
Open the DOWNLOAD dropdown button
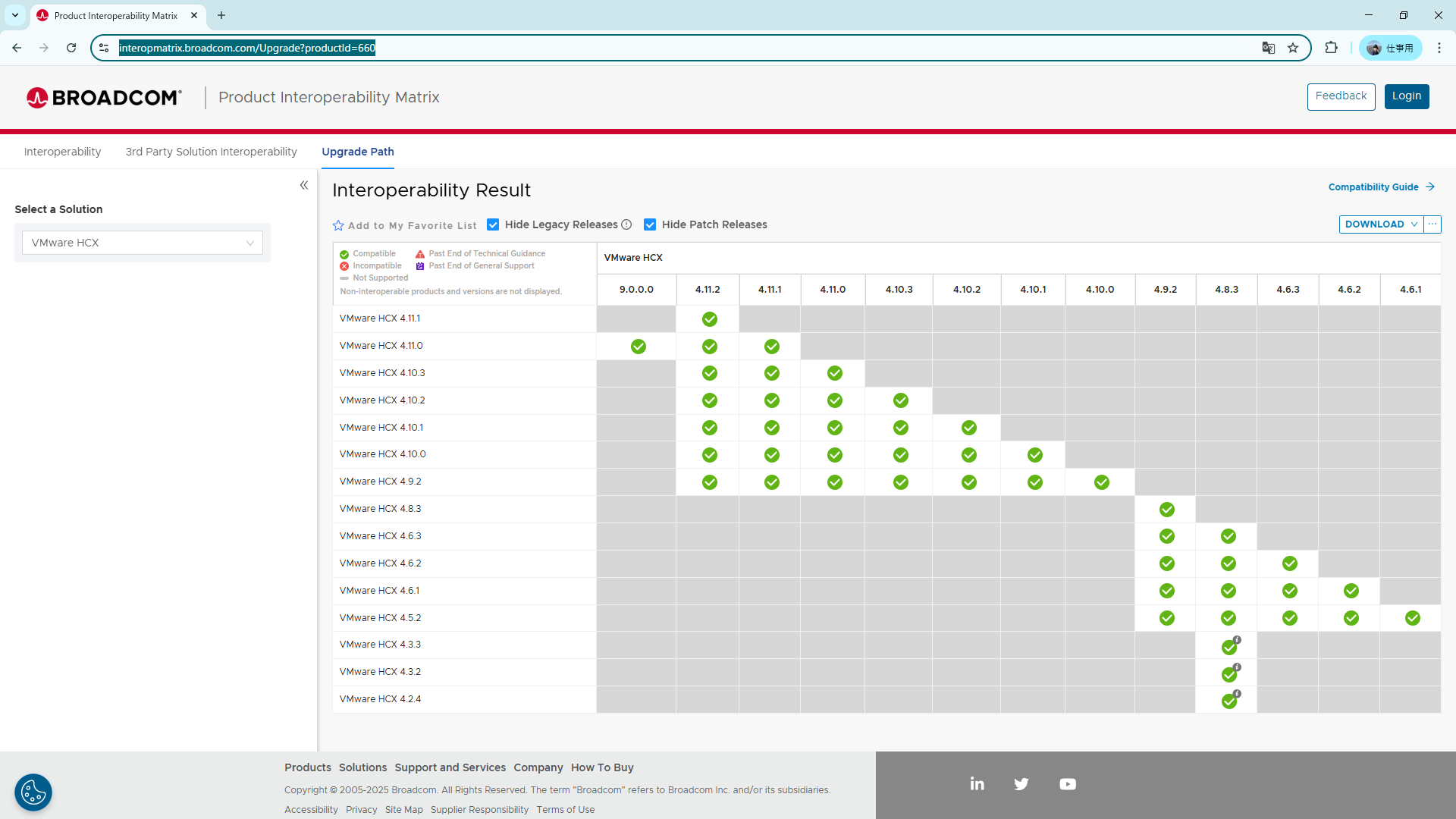click(x=1380, y=224)
